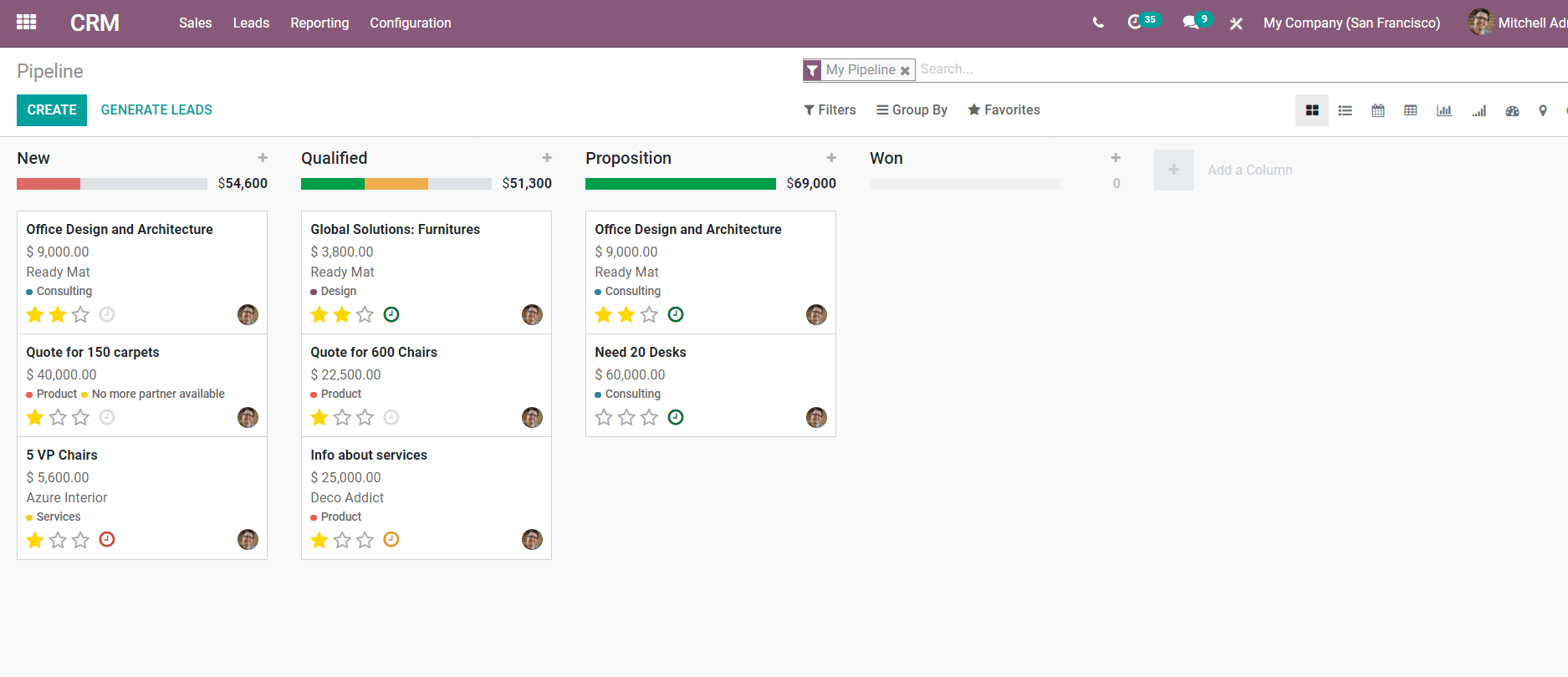Viewport: 1568px width, 677px height.
Task: Toggle second star on Quote for 150 carpets
Action: click(58, 417)
